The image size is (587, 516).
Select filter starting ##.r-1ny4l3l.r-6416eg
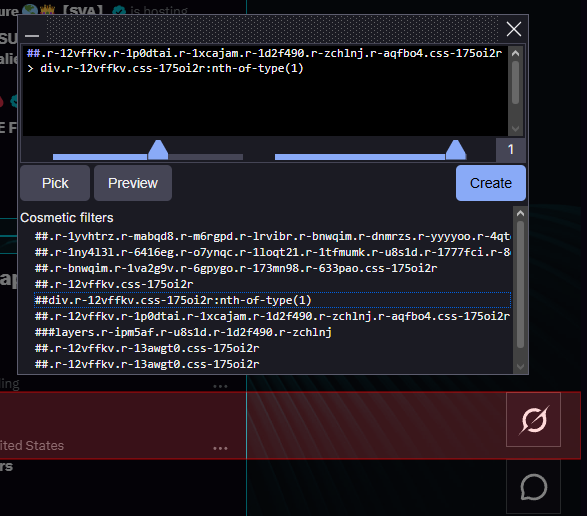(273, 252)
